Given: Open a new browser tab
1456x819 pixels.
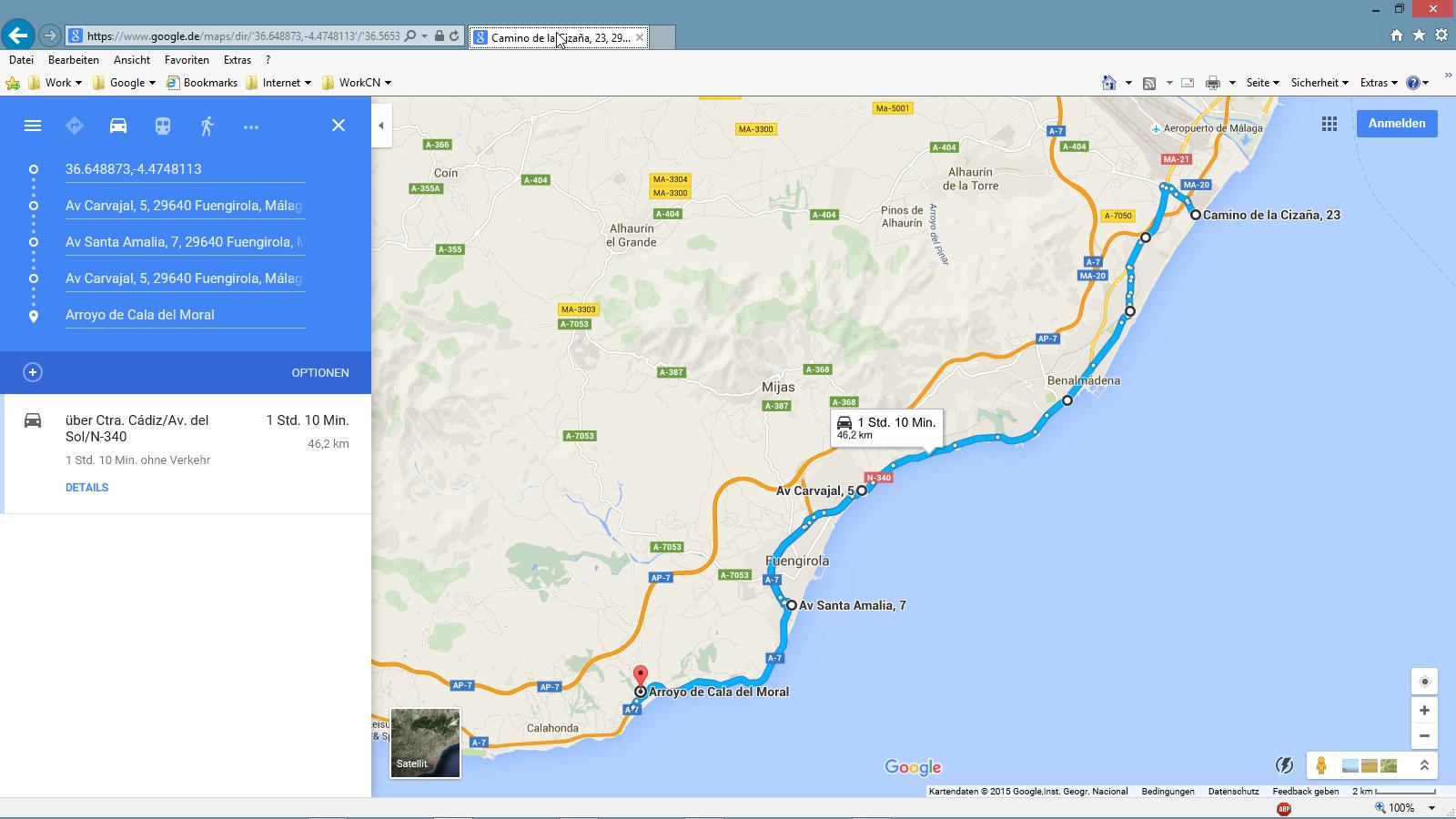Looking at the screenshot, I should pyautogui.click(x=662, y=37).
